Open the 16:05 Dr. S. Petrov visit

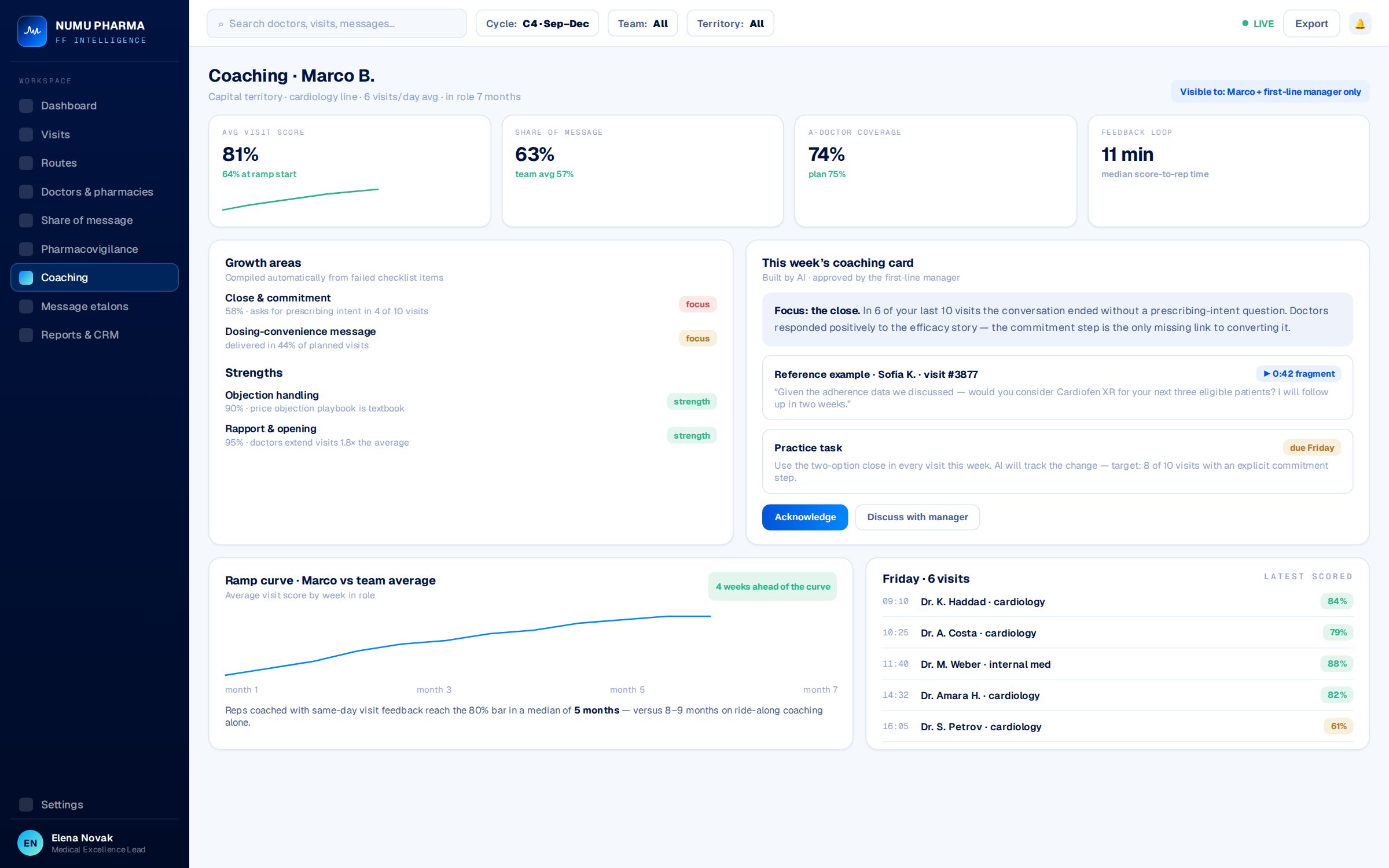(1118, 727)
